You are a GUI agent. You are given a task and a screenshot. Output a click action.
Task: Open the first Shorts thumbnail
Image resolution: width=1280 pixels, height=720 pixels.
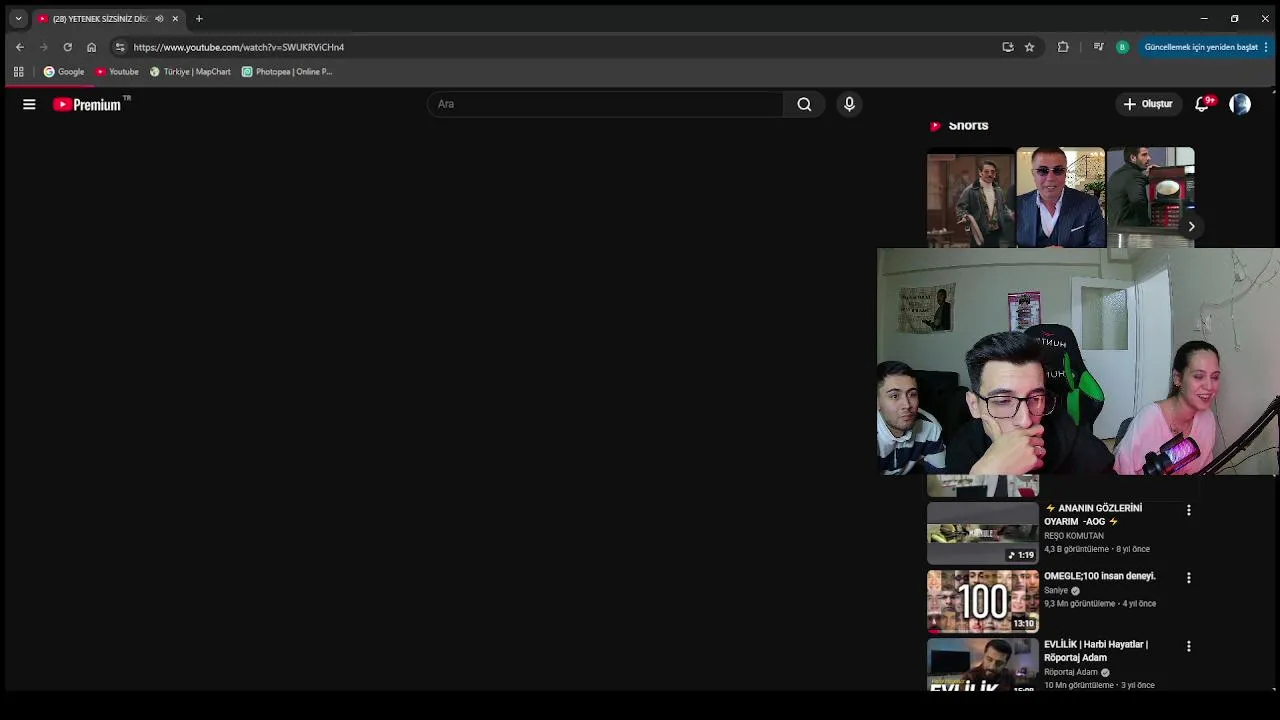click(970, 197)
